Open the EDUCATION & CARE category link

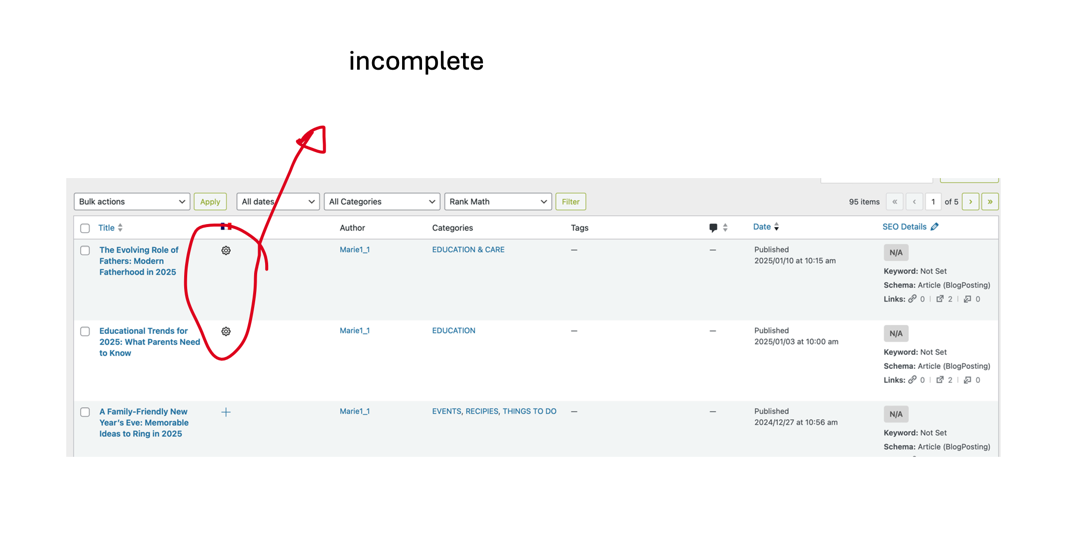(468, 250)
